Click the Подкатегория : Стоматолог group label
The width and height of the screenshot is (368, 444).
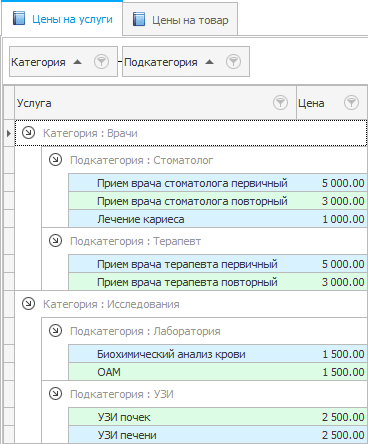pyautogui.click(x=141, y=160)
